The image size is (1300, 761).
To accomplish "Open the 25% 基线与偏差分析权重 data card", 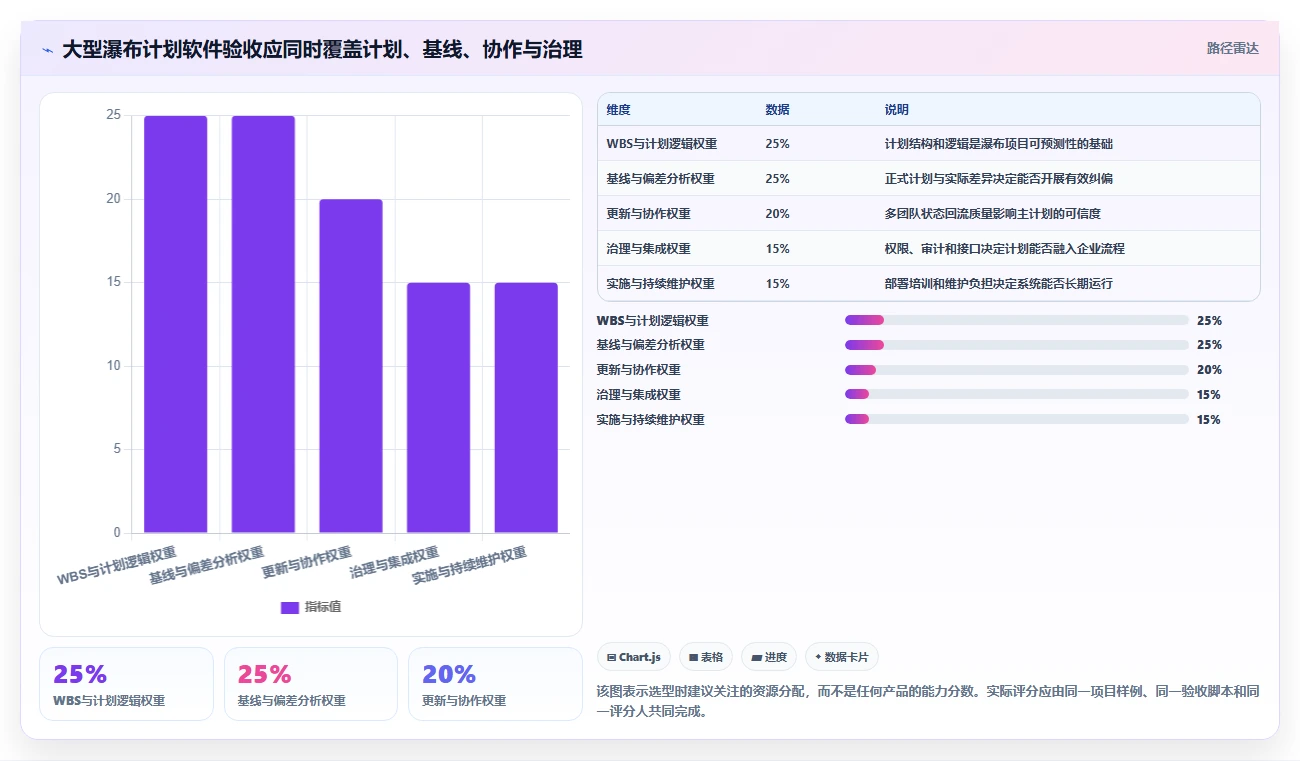I will pos(311,684).
